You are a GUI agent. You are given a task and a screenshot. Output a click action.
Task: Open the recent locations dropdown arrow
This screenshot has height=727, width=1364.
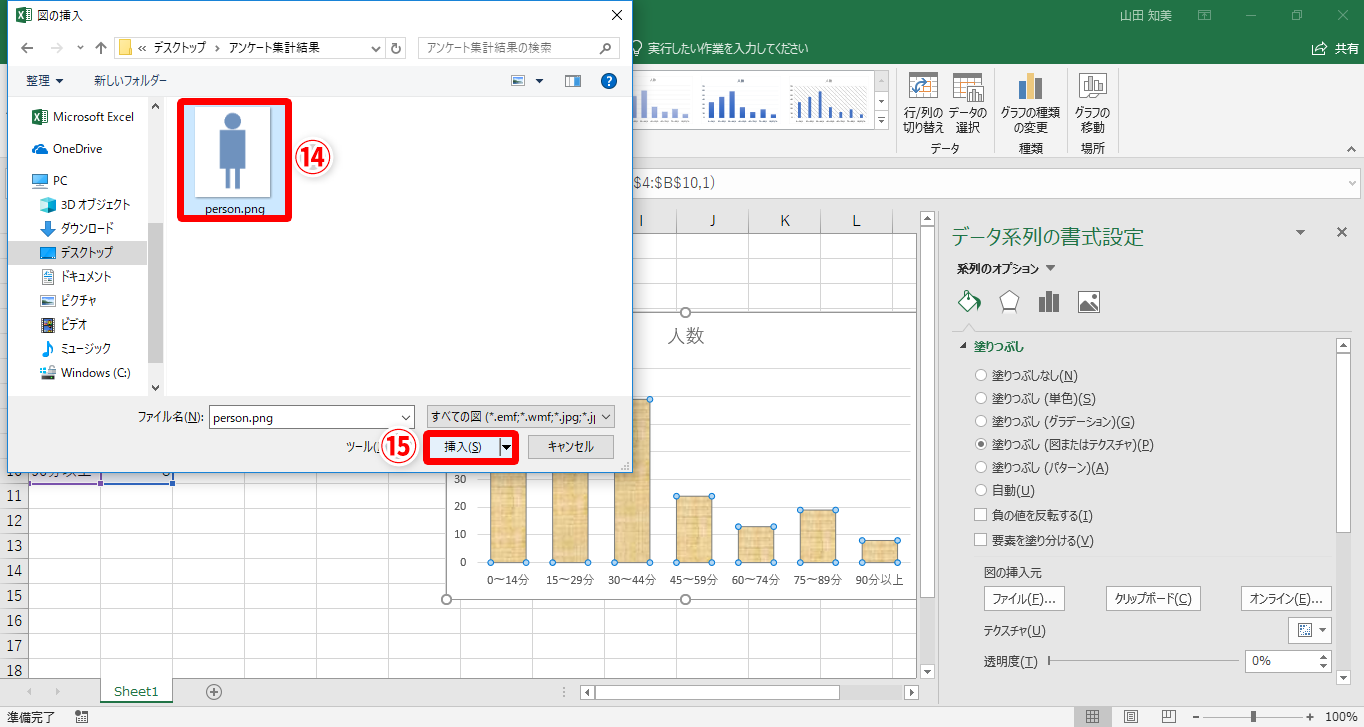point(80,48)
